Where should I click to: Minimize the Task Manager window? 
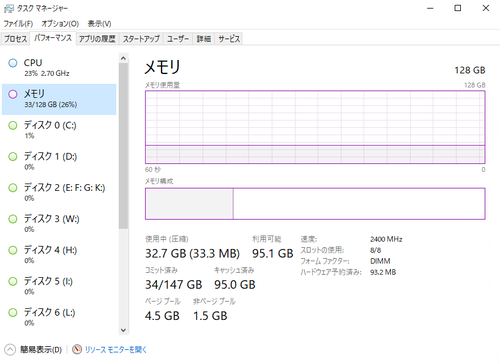pyautogui.click(x=430, y=8)
